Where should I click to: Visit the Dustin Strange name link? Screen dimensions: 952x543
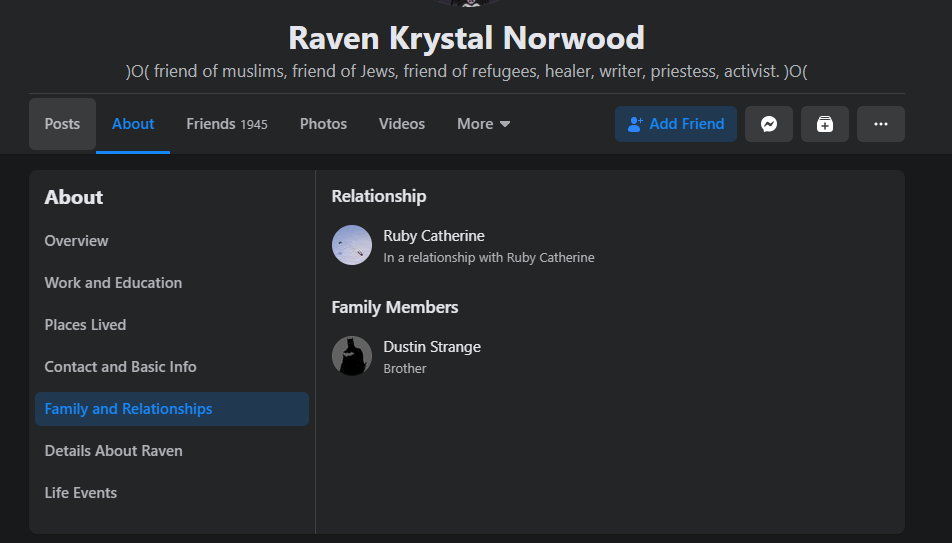(432, 347)
